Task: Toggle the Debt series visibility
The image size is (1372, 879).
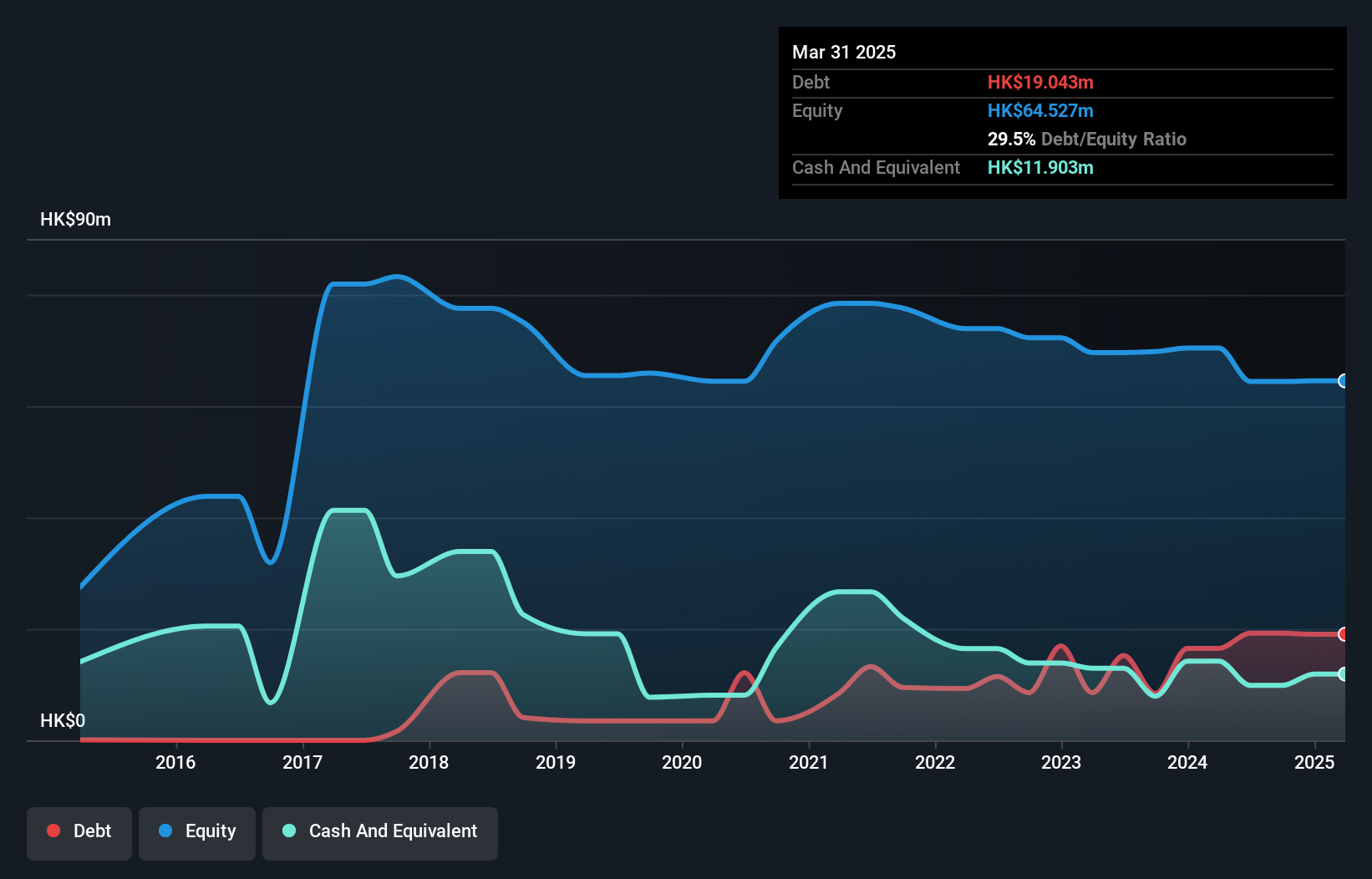Action: [x=79, y=831]
